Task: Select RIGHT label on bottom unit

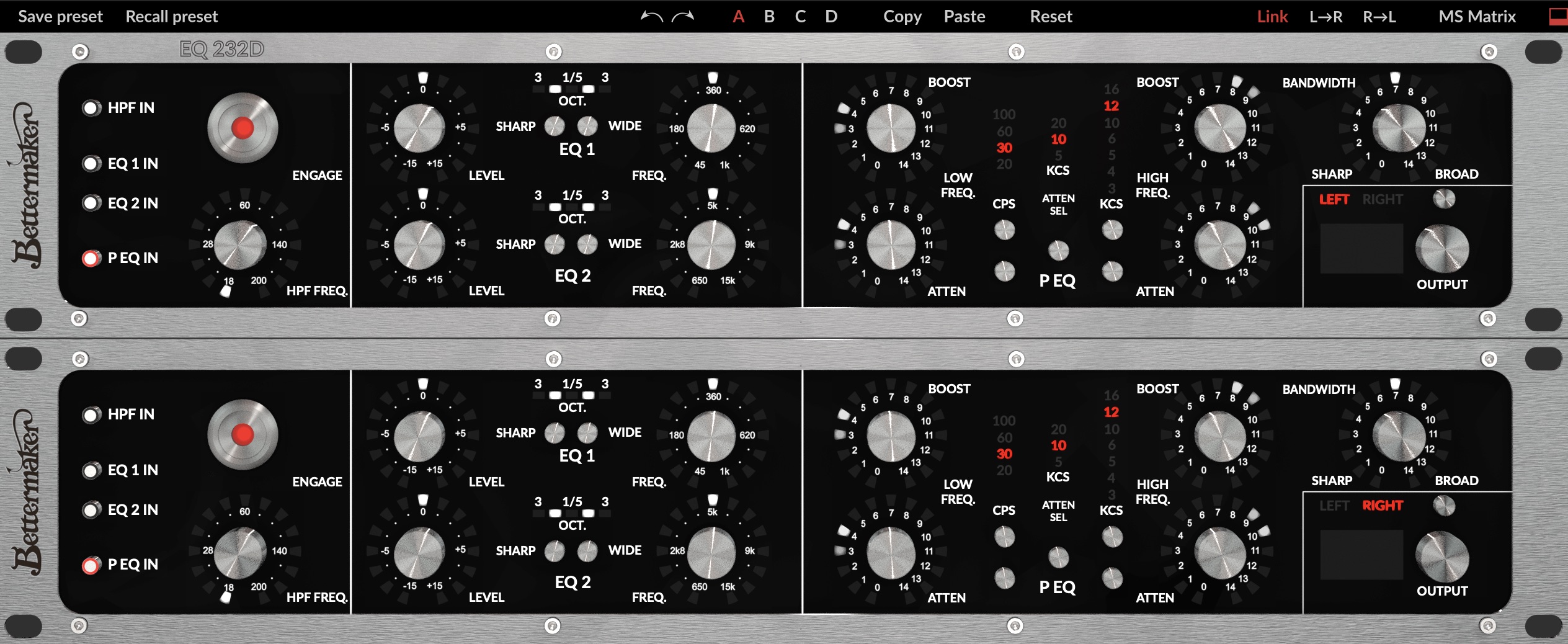Action: coord(1383,506)
